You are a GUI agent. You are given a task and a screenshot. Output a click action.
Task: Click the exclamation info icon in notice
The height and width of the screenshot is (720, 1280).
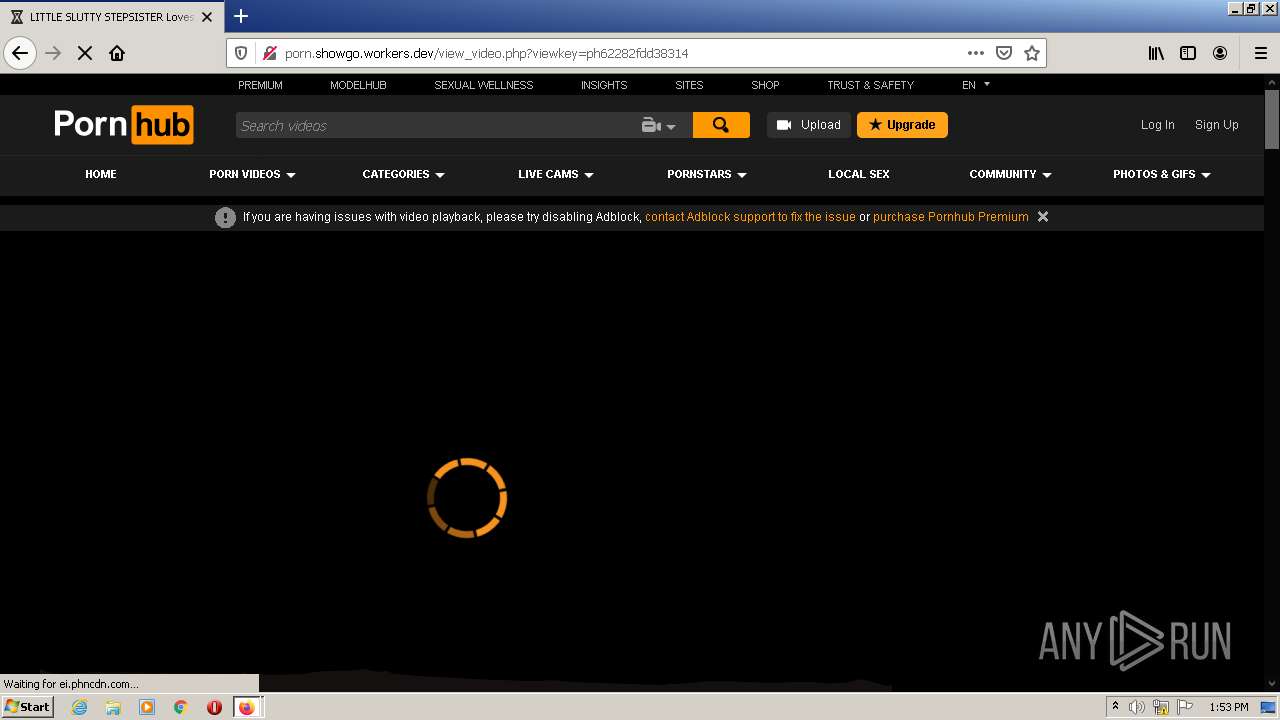tap(225, 217)
